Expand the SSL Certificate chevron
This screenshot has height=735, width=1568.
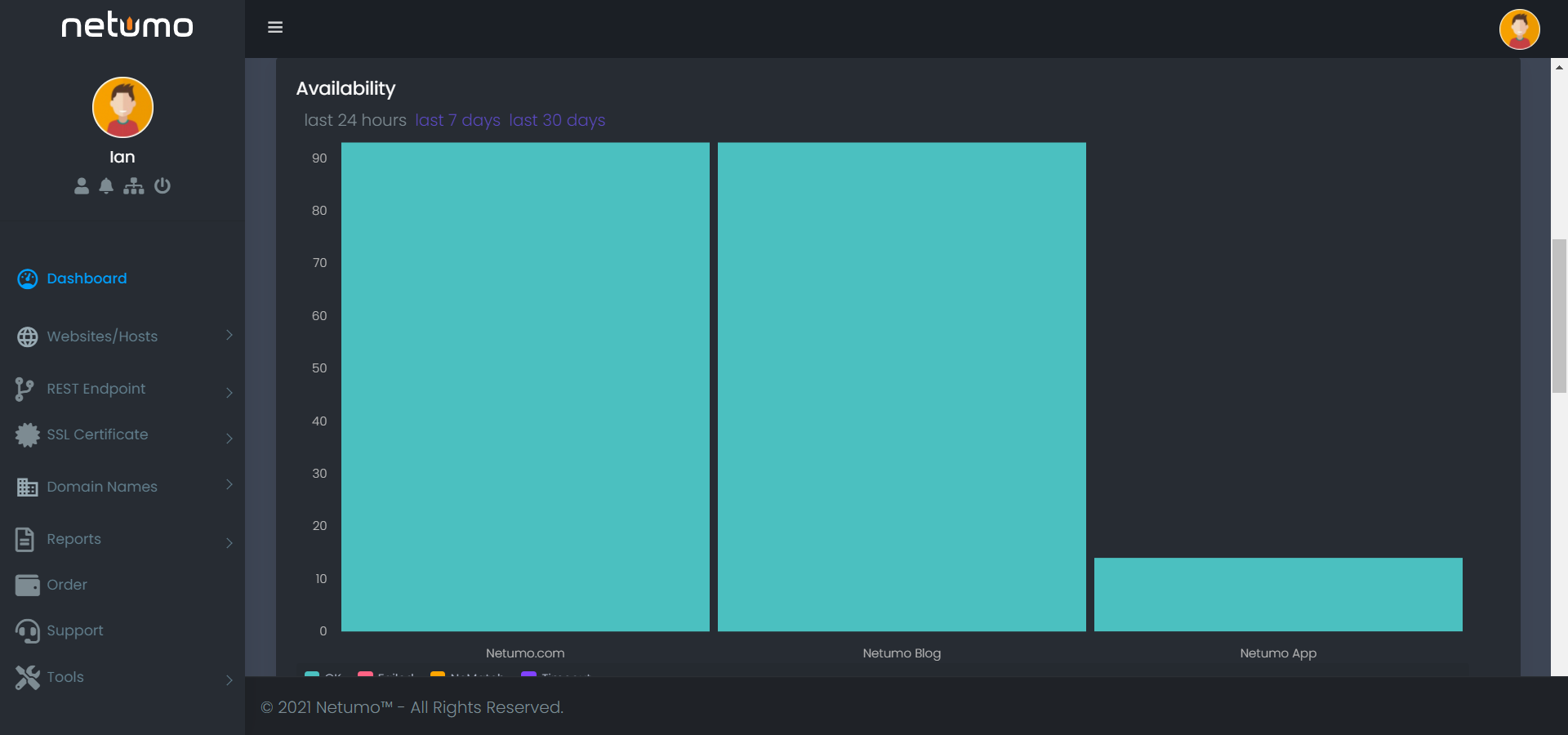(229, 439)
